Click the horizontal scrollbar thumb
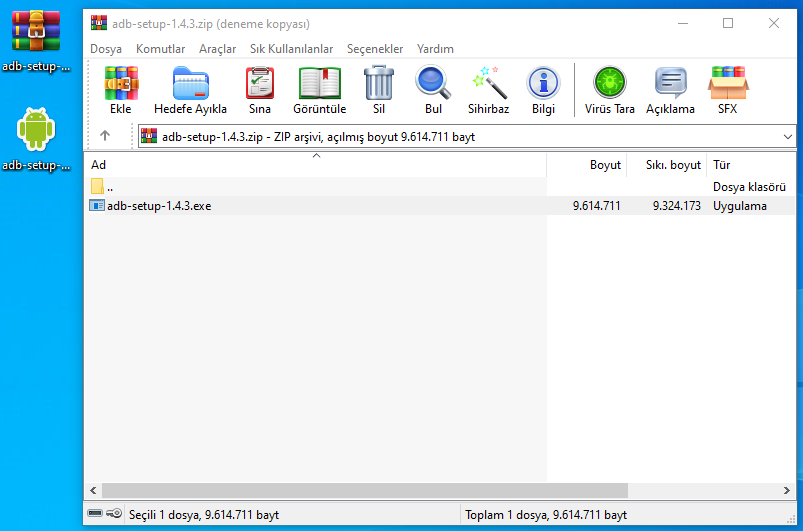The width and height of the screenshot is (803, 531). [365, 490]
